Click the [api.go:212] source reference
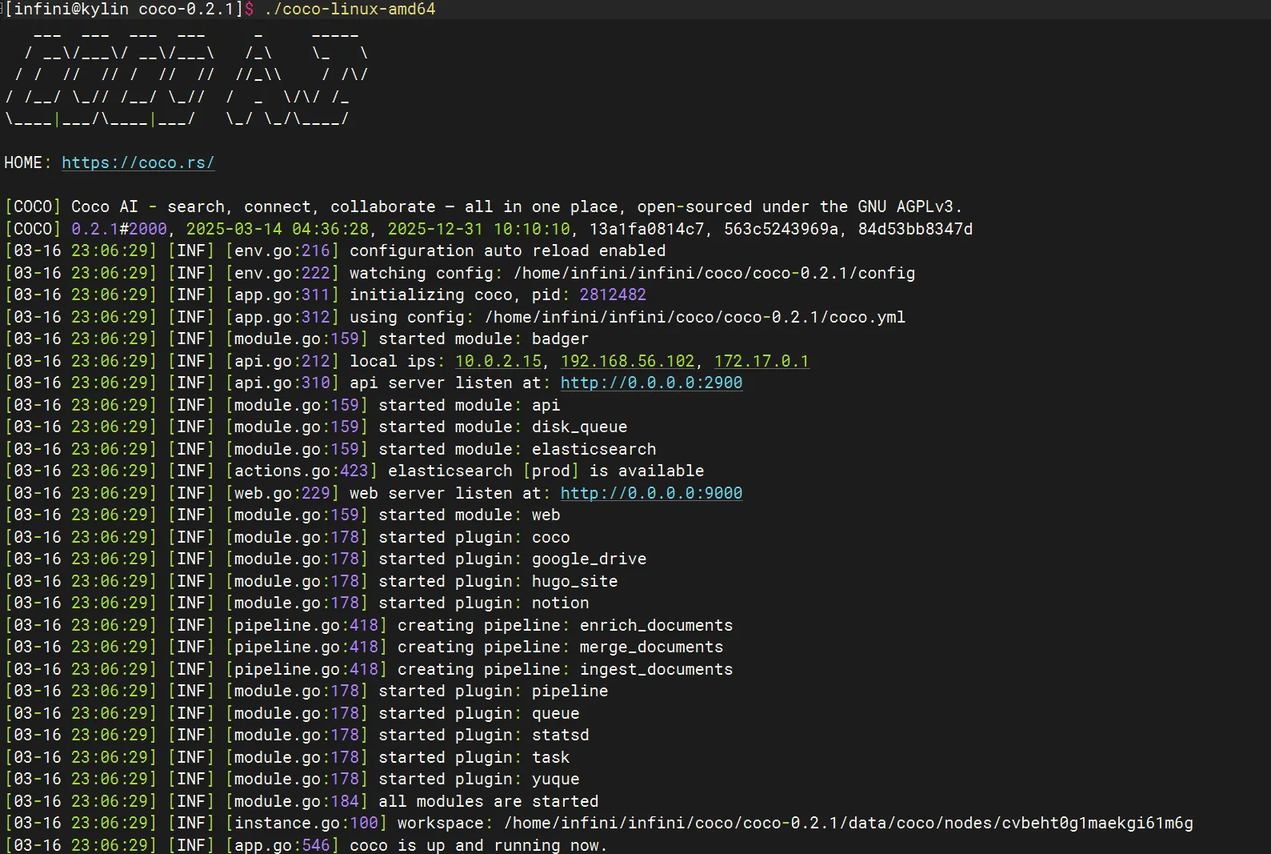The width and height of the screenshot is (1271, 854). [x=282, y=361]
